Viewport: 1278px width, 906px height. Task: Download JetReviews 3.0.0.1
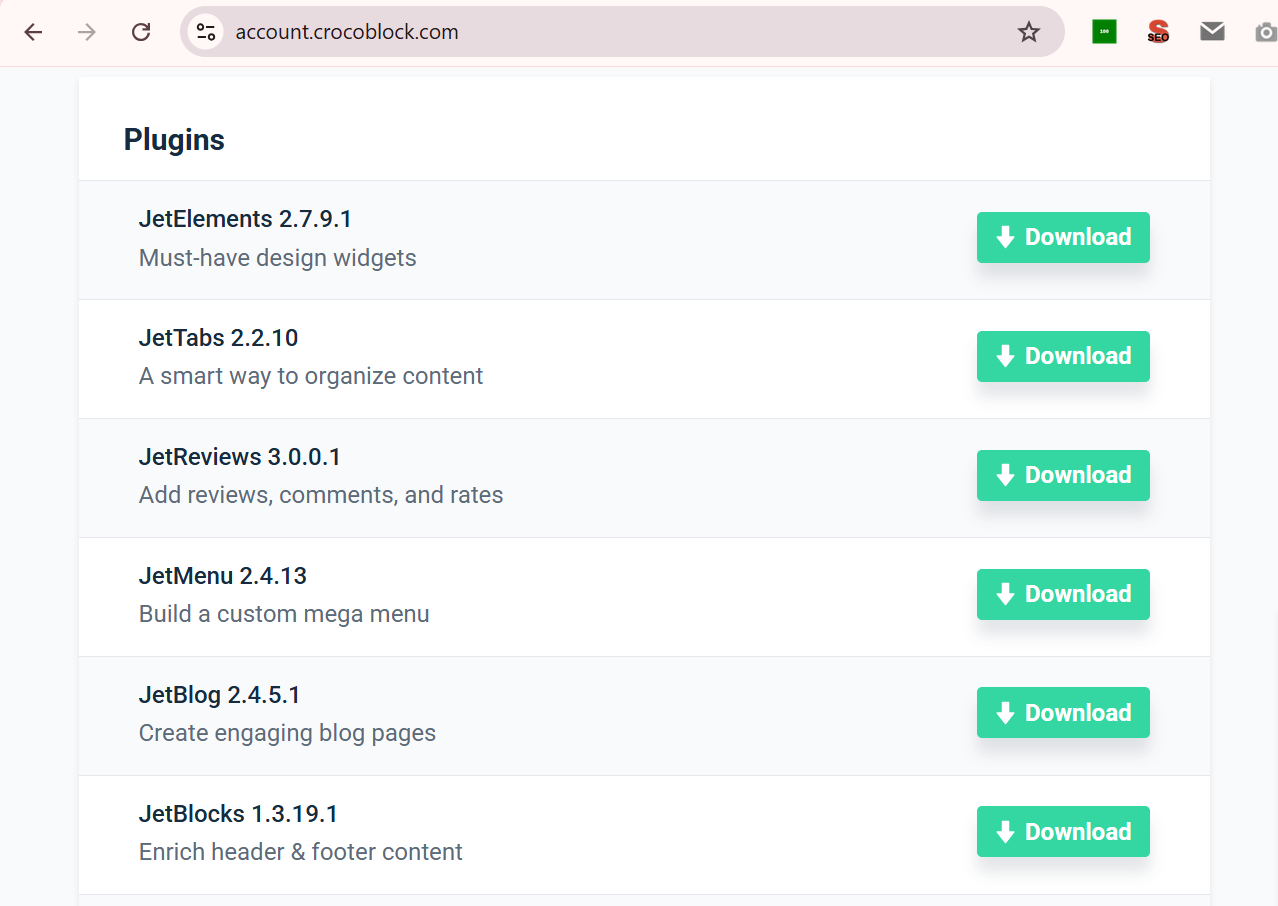tap(1063, 475)
